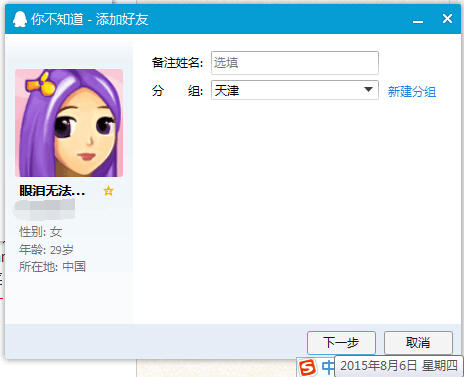This screenshot has height=377, width=464.
Task: Click the 性别: 女 info line
Action: (x=41, y=232)
